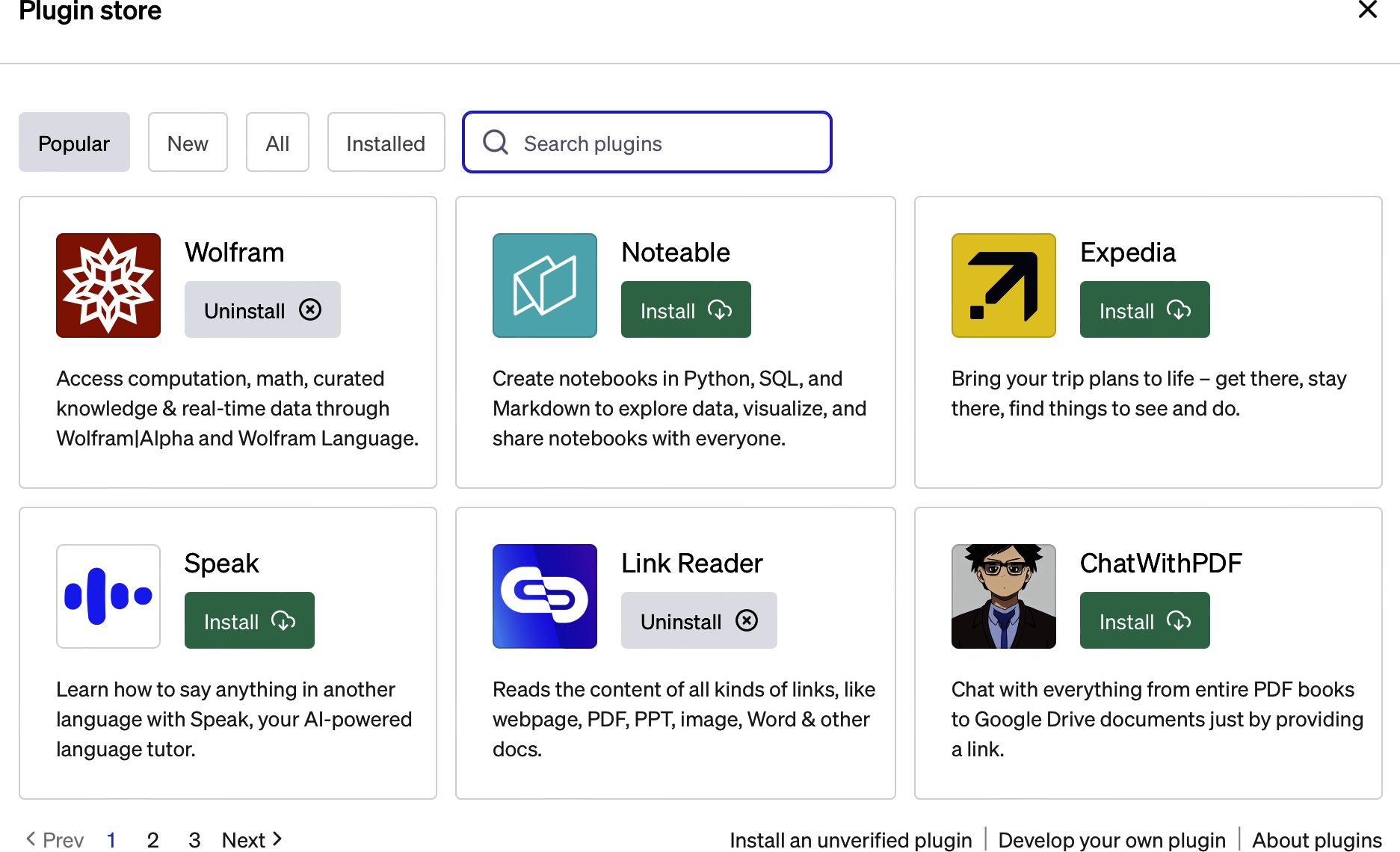Click the ChatWithPDF plugin title
The width and height of the screenshot is (1400, 852).
pos(1161,564)
